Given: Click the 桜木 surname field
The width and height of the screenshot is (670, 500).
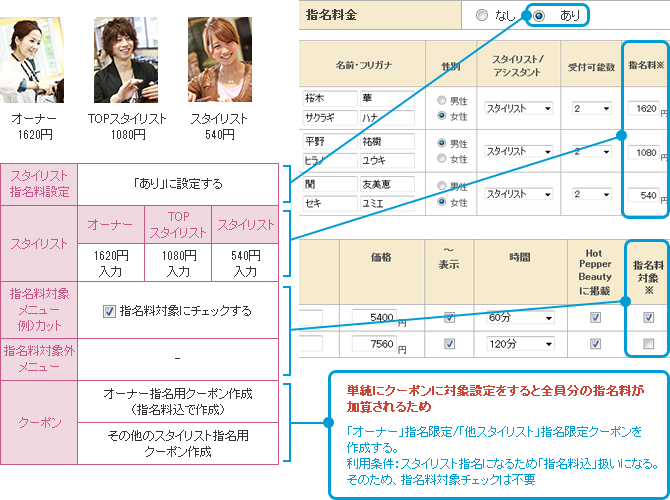Looking at the screenshot, I should pos(330,98).
